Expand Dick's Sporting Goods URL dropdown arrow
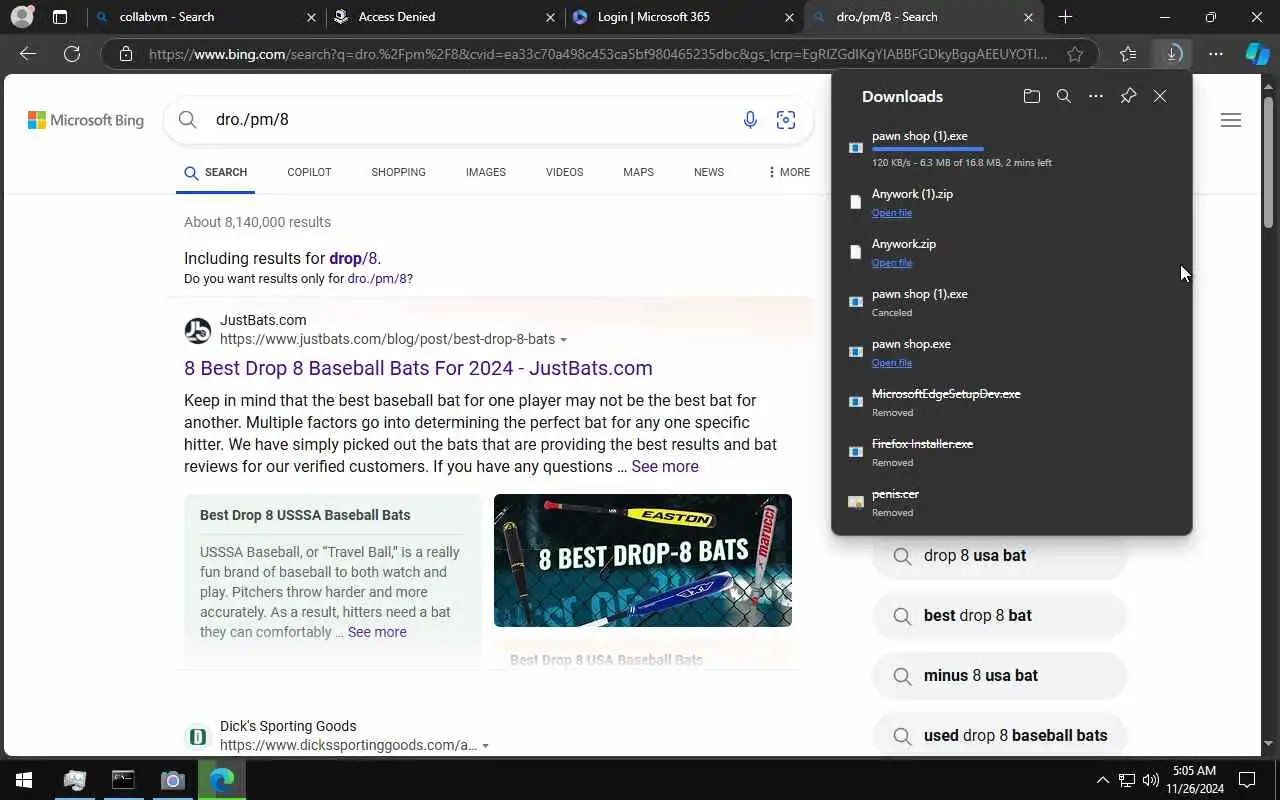Image resolution: width=1280 pixels, height=800 pixels. [x=485, y=746]
